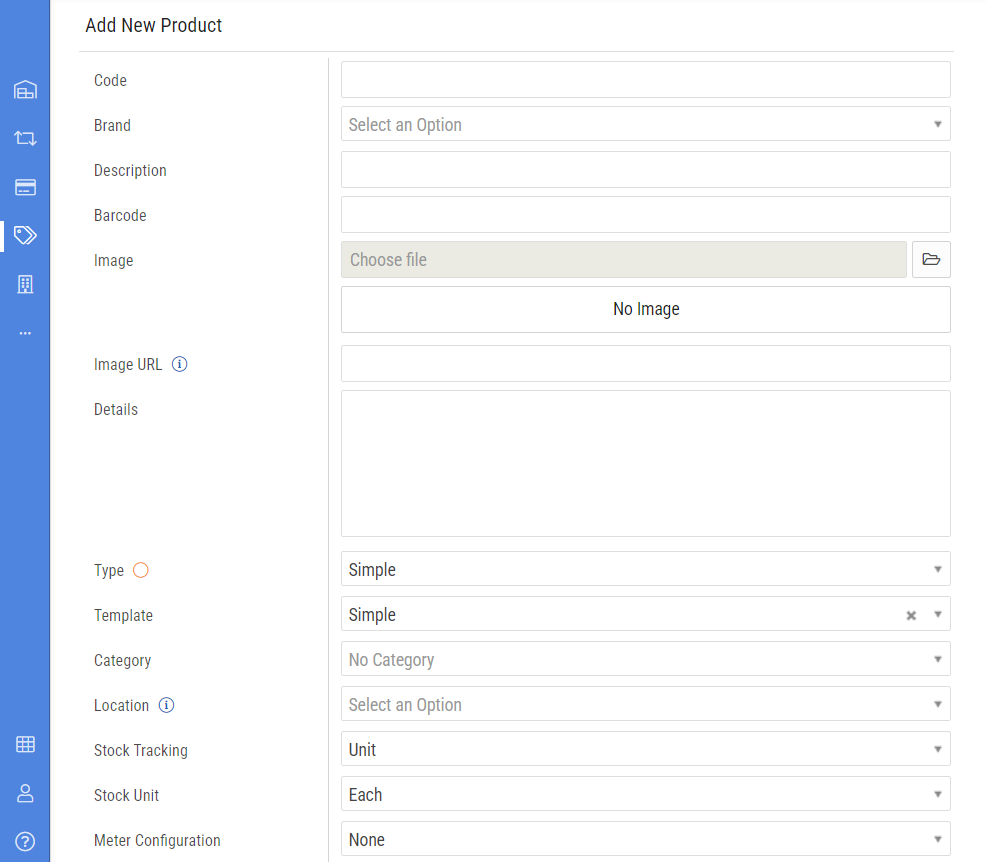Clear the Template selection with the x

coord(911,615)
